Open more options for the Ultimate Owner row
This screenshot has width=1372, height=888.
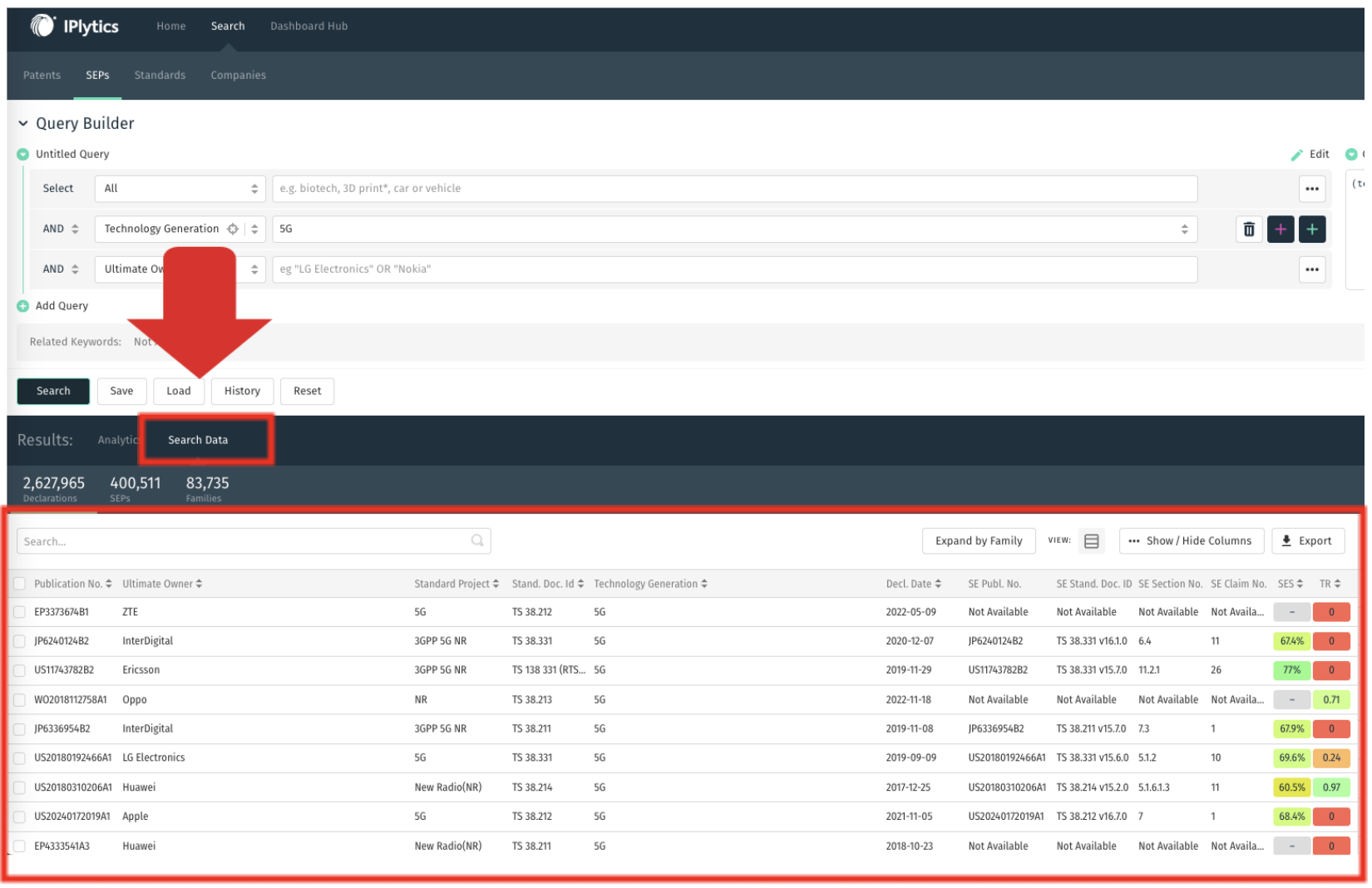(1311, 269)
